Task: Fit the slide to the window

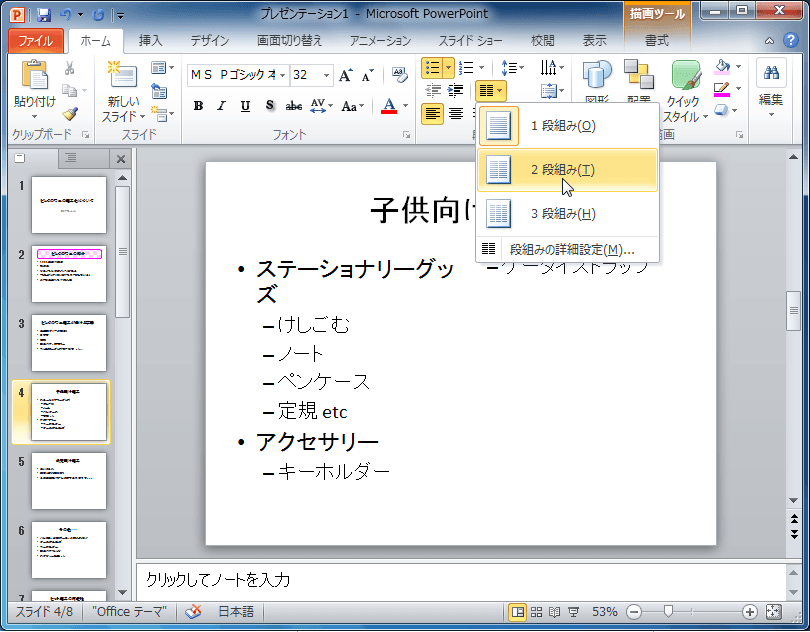Action: coord(773,612)
